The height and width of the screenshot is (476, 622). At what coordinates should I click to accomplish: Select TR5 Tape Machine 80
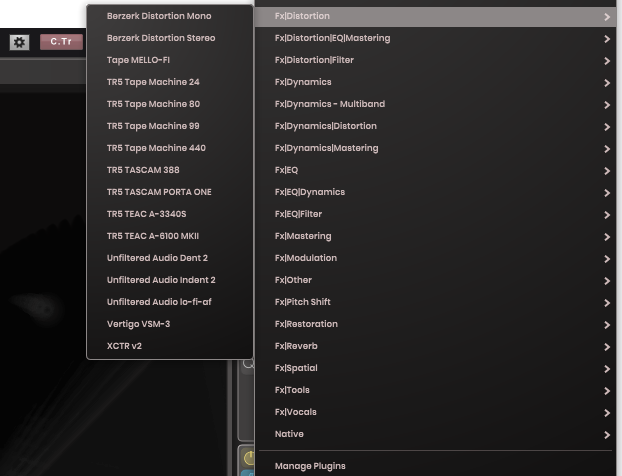[170, 104]
